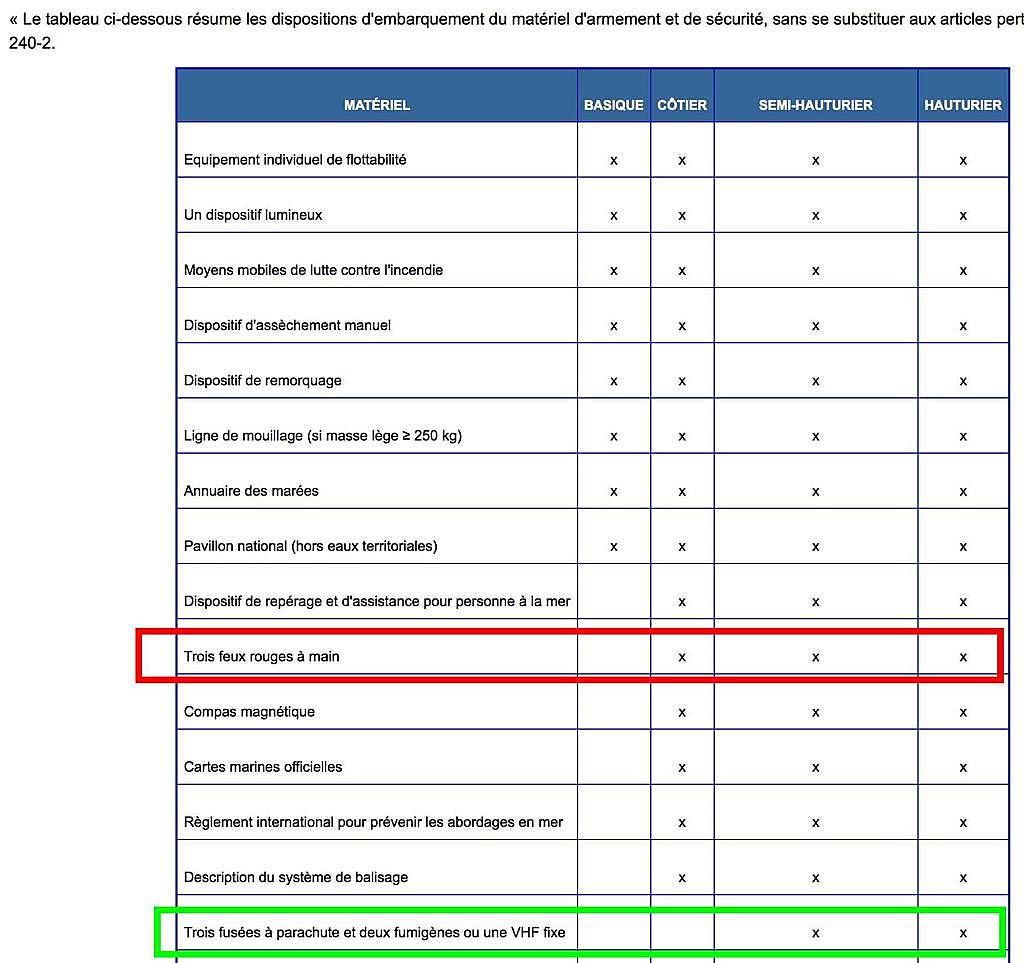Select 'Pavillon national (hors eaux territoriales)' text
The width and height of the screenshot is (1024, 963).
pos(311,546)
